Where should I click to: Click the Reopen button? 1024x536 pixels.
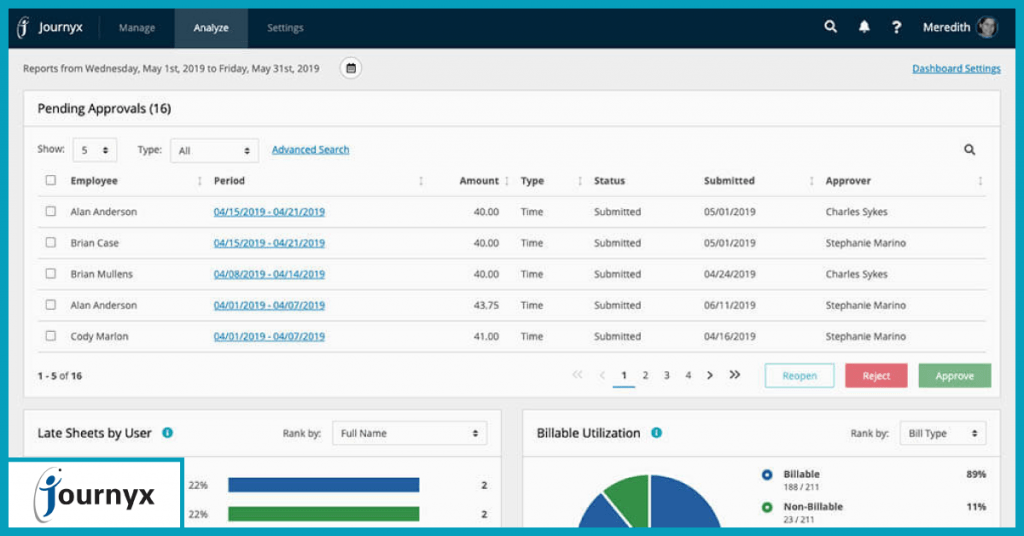click(799, 375)
